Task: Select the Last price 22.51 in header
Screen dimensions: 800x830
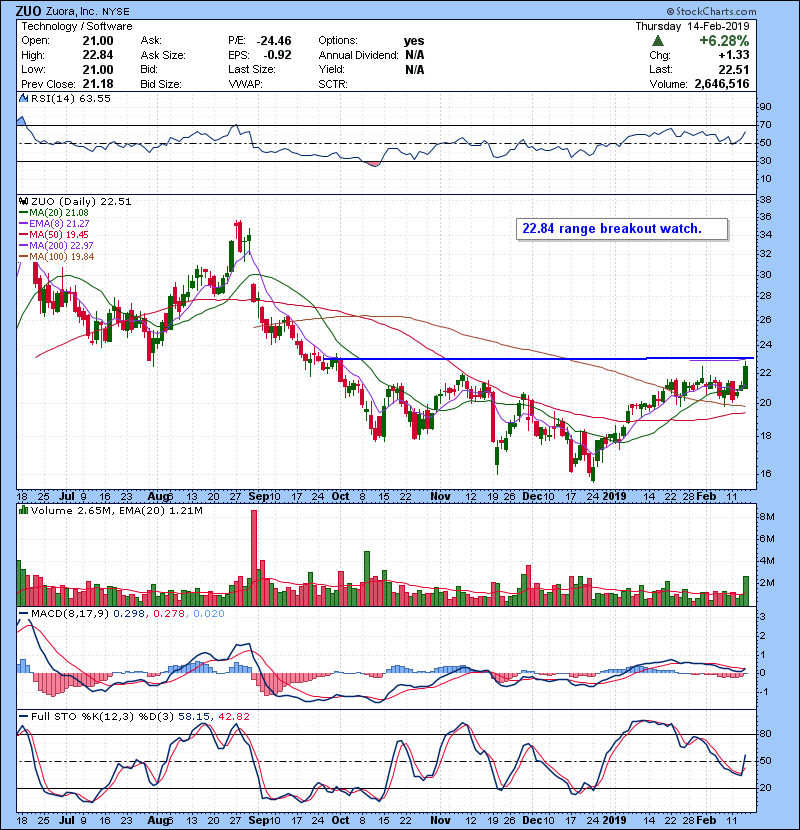Action: click(x=734, y=69)
